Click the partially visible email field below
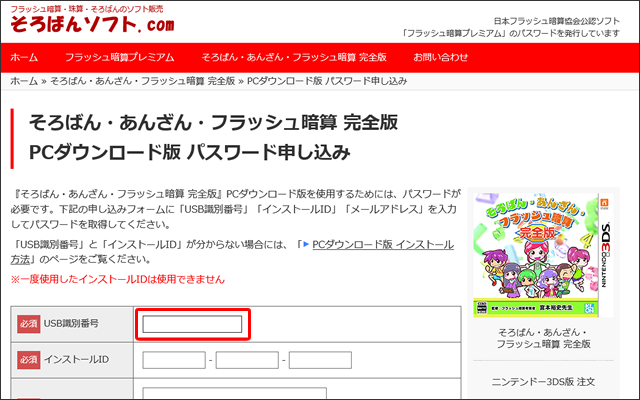The width and height of the screenshot is (640, 400). 235,393
